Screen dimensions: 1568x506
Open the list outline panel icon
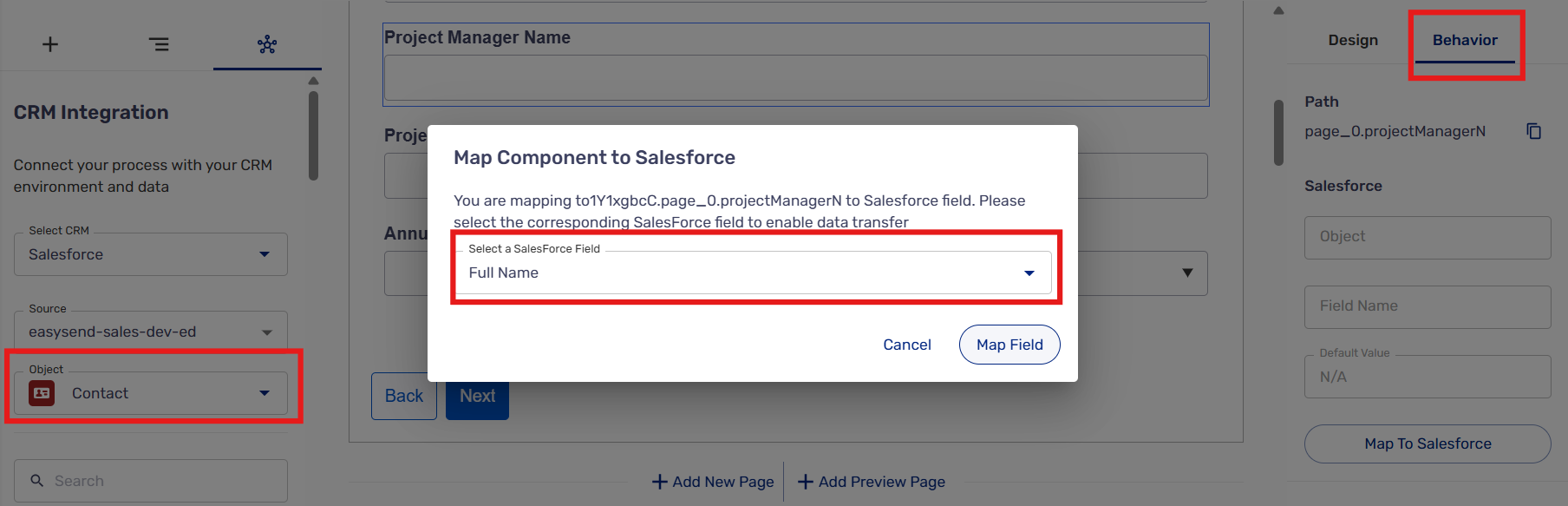click(x=159, y=44)
